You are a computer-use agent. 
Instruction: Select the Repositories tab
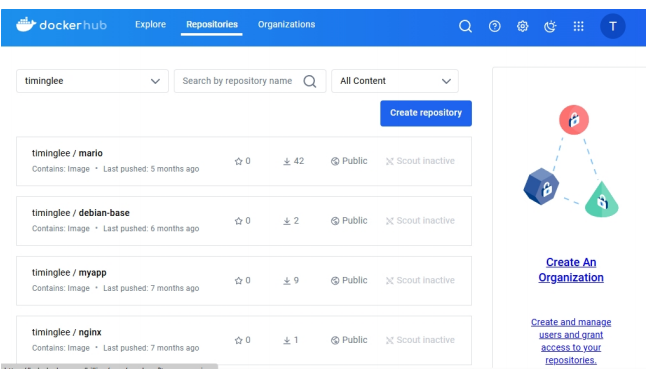[x=212, y=24]
